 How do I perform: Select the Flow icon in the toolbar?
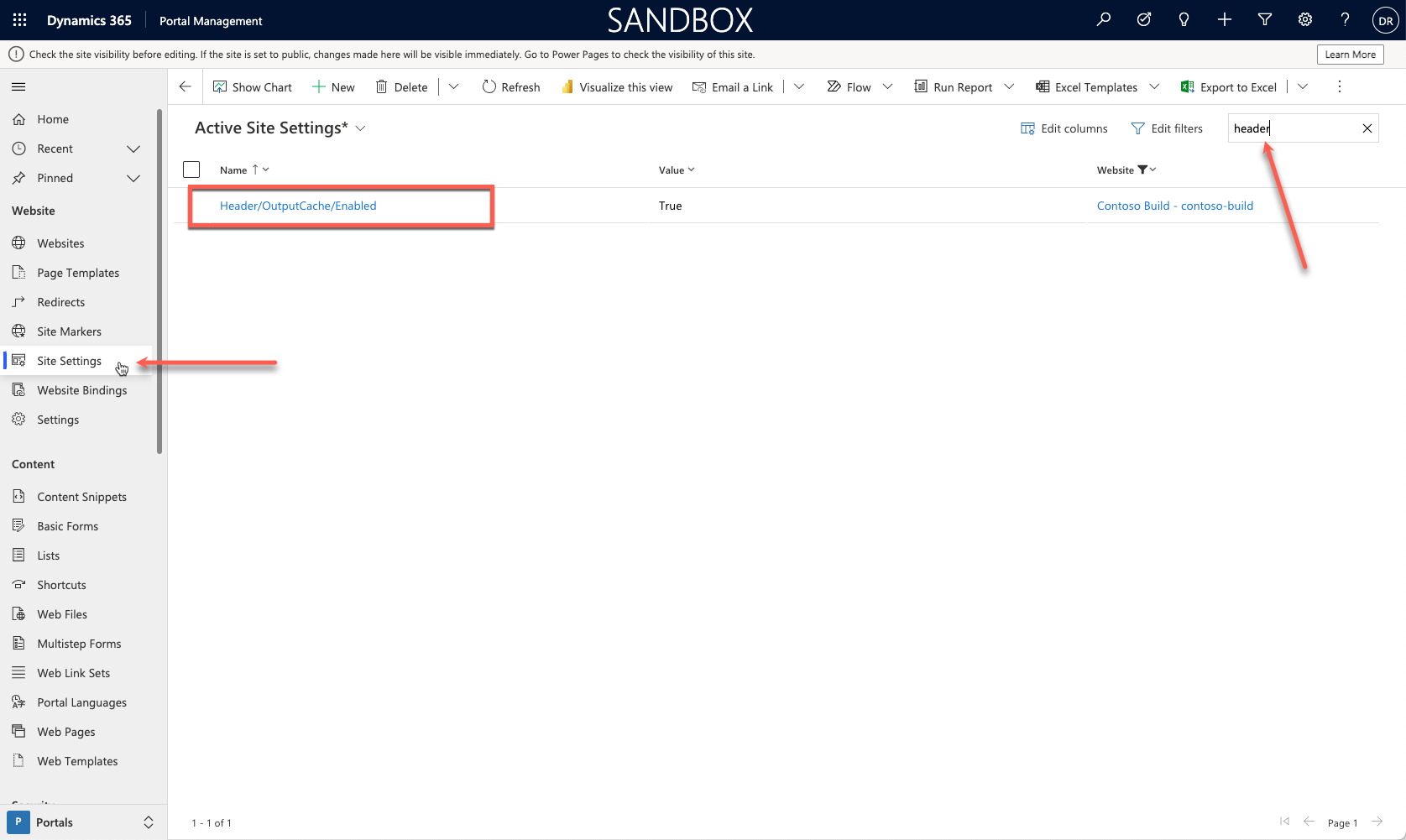[x=834, y=86]
